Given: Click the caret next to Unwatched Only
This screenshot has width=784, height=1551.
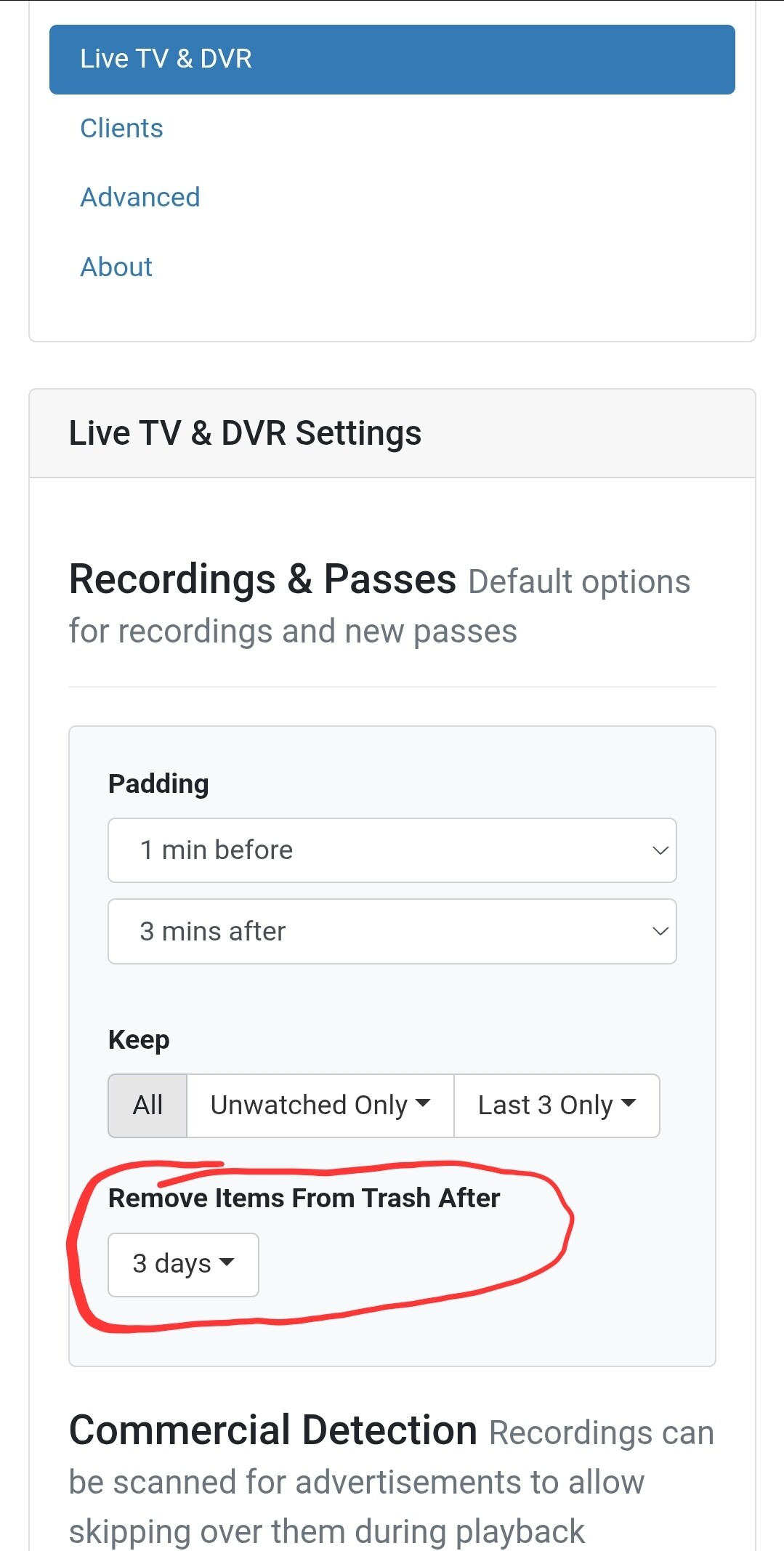Looking at the screenshot, I should coord(424,1103).
